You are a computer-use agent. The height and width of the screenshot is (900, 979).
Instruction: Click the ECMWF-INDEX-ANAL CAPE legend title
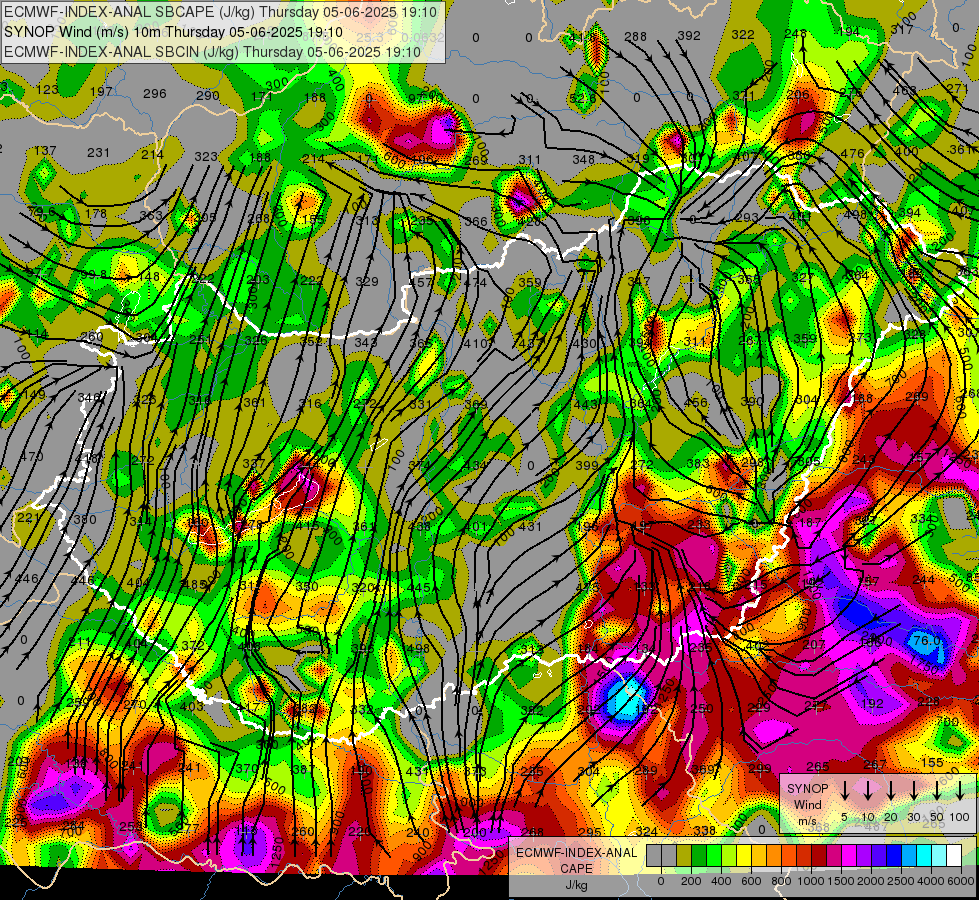click(577, 860)
